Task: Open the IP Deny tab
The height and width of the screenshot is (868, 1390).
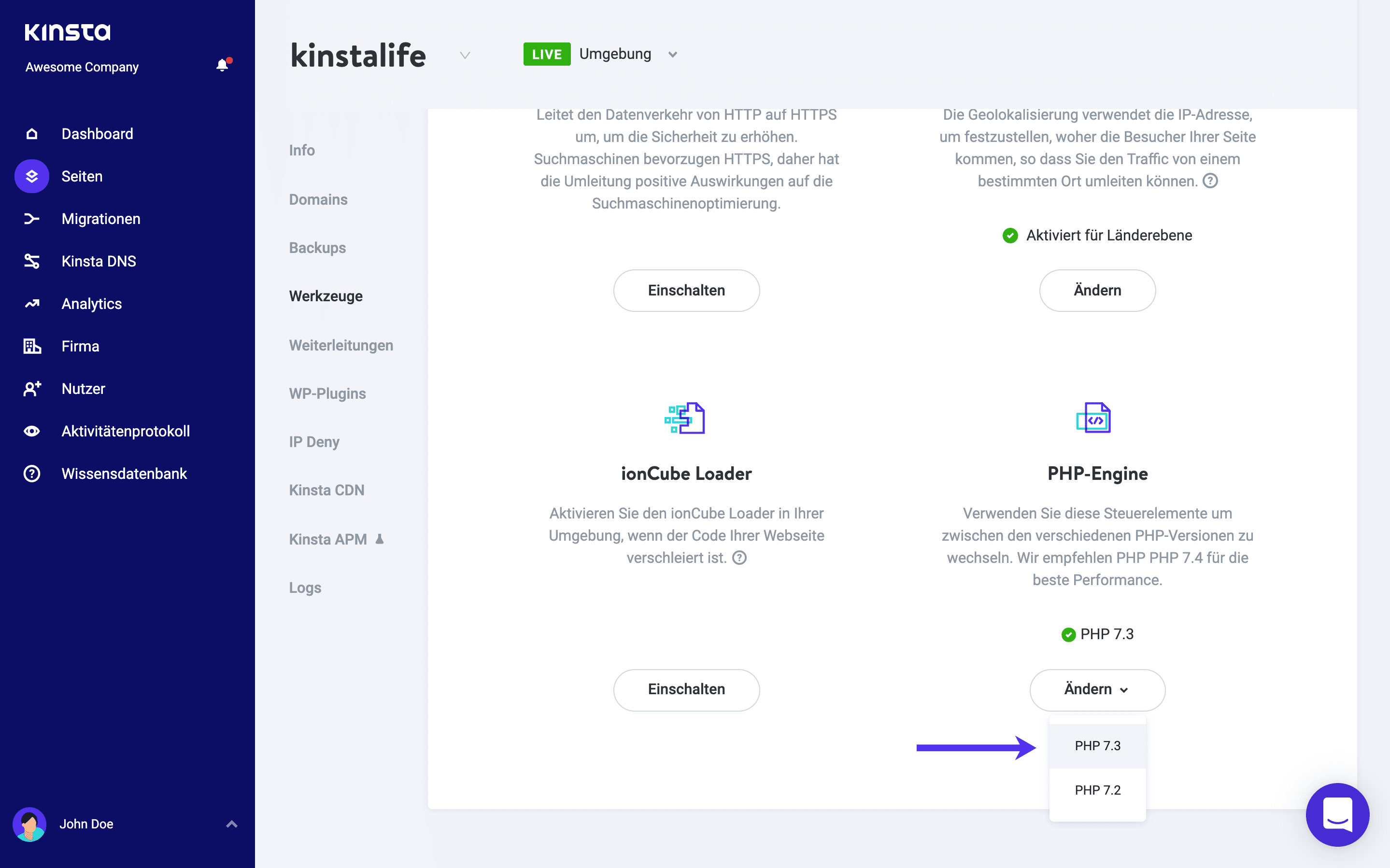Action: coord(314,442)
